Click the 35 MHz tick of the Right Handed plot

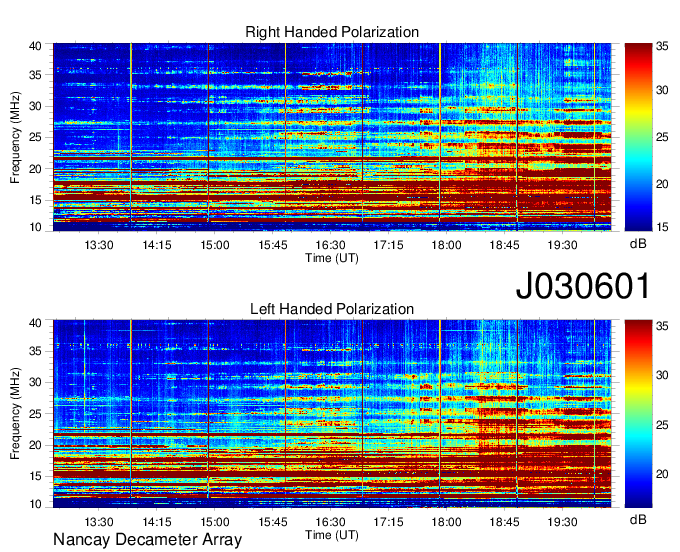point(35,75)
